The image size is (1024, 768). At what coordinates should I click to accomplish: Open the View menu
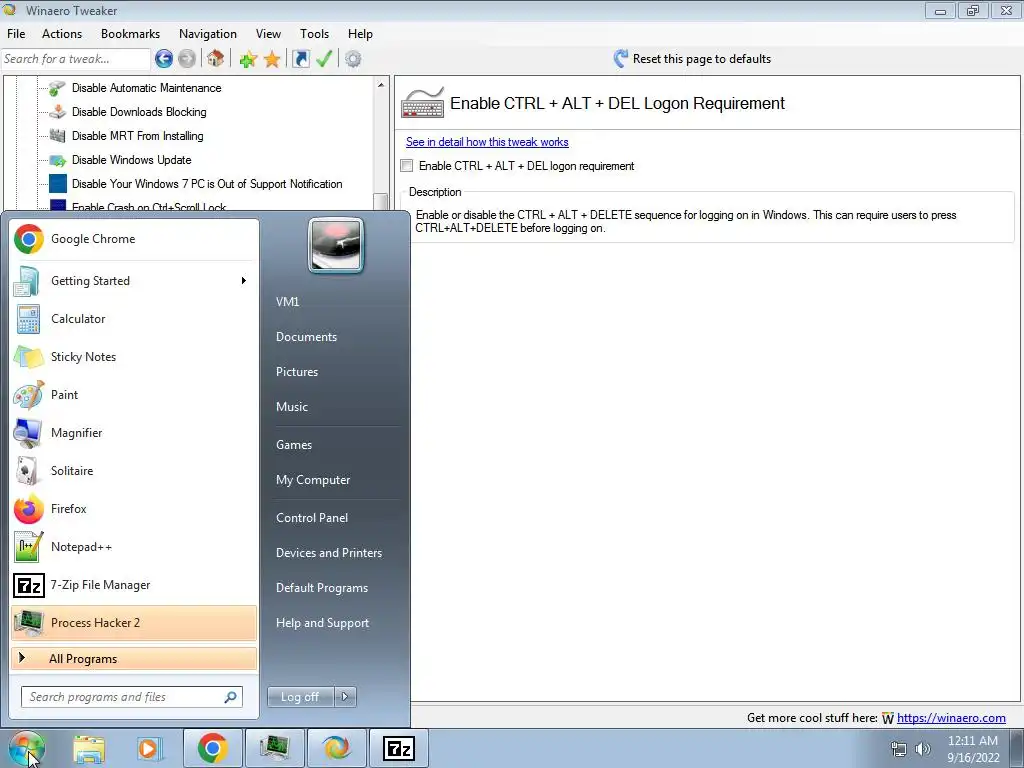click(x=268, y=34)
